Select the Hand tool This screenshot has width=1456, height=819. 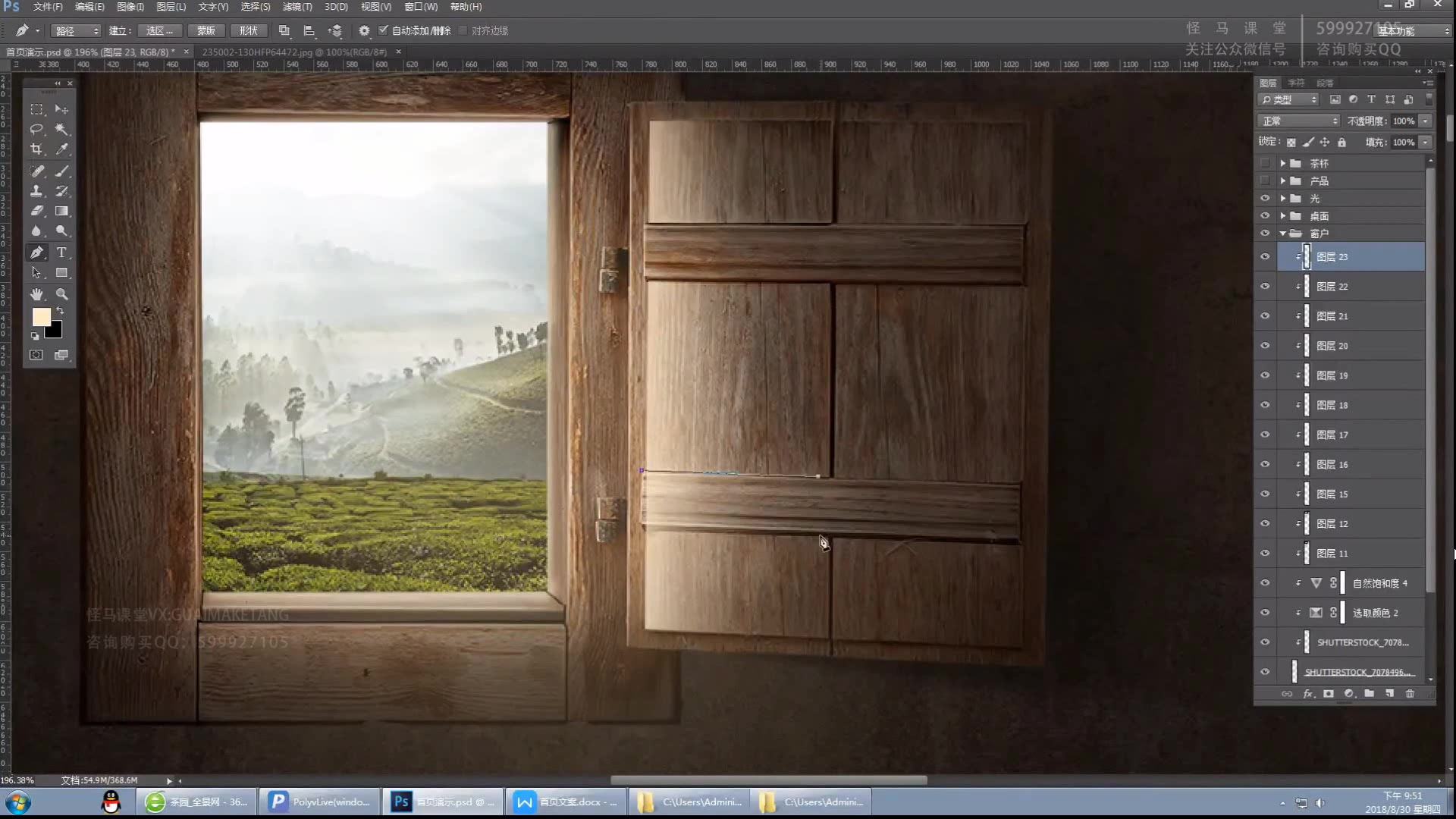tap(36, 294)
